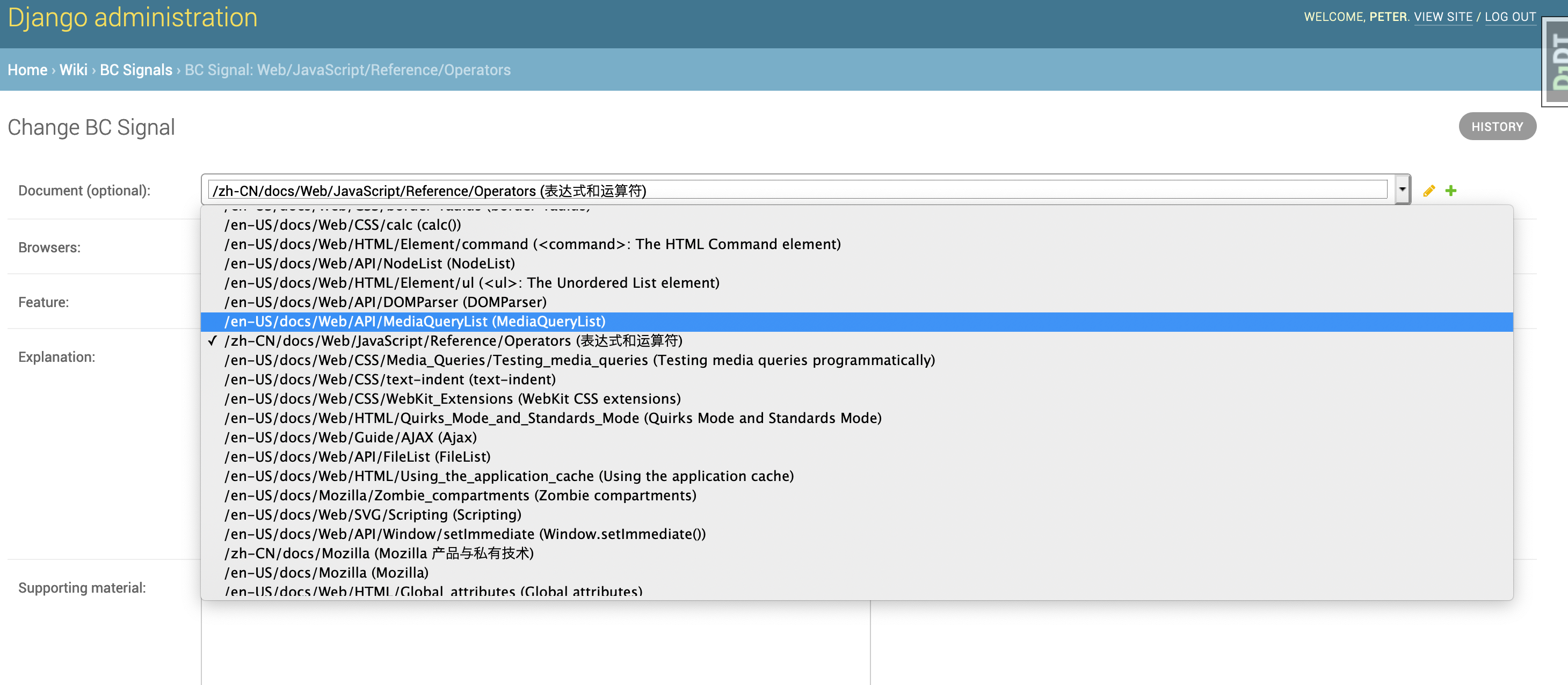Select Quirks Mode and Standards Mode option

coord(856,419)
